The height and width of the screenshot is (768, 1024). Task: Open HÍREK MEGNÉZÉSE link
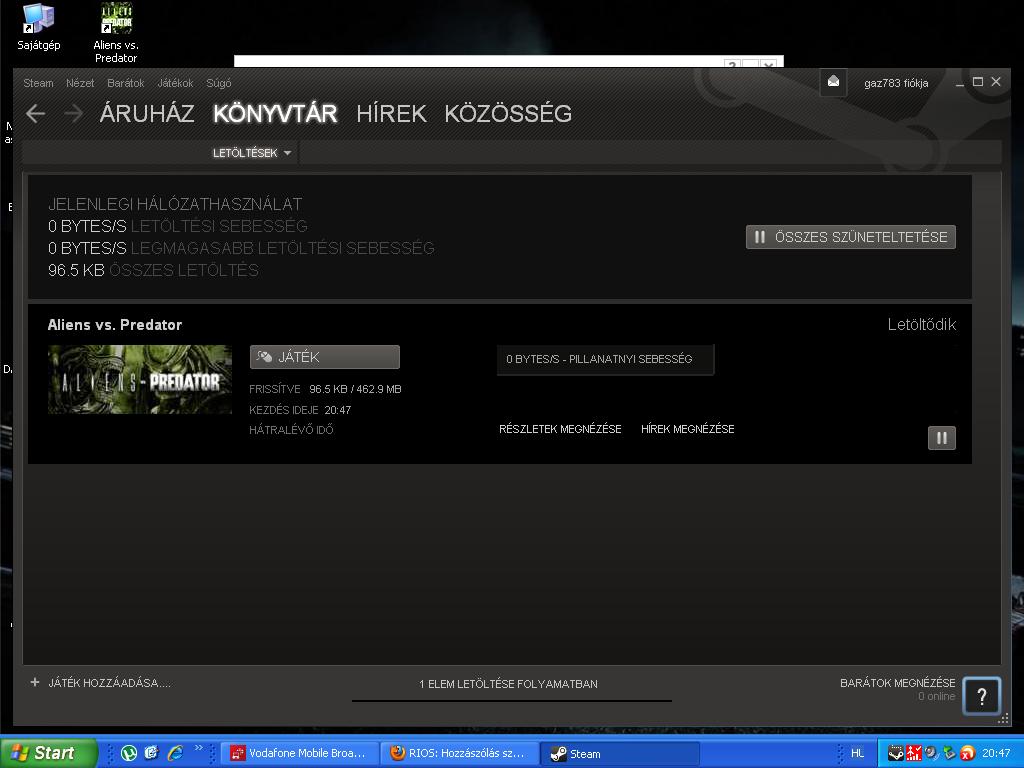tap(688, 429)
